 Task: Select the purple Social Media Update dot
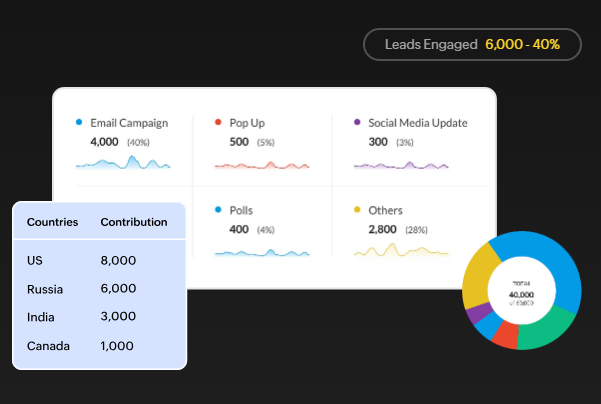[357, 123]
